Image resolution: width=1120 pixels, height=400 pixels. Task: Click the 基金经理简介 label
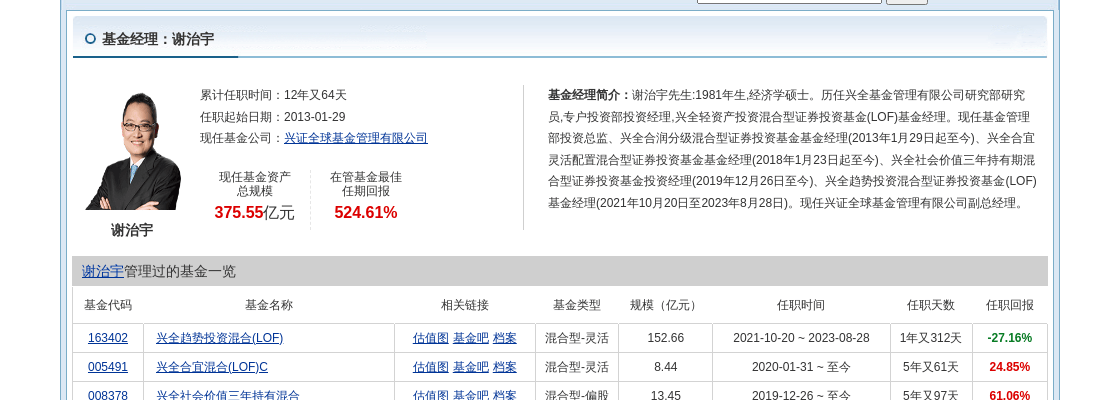click(589, 95)
